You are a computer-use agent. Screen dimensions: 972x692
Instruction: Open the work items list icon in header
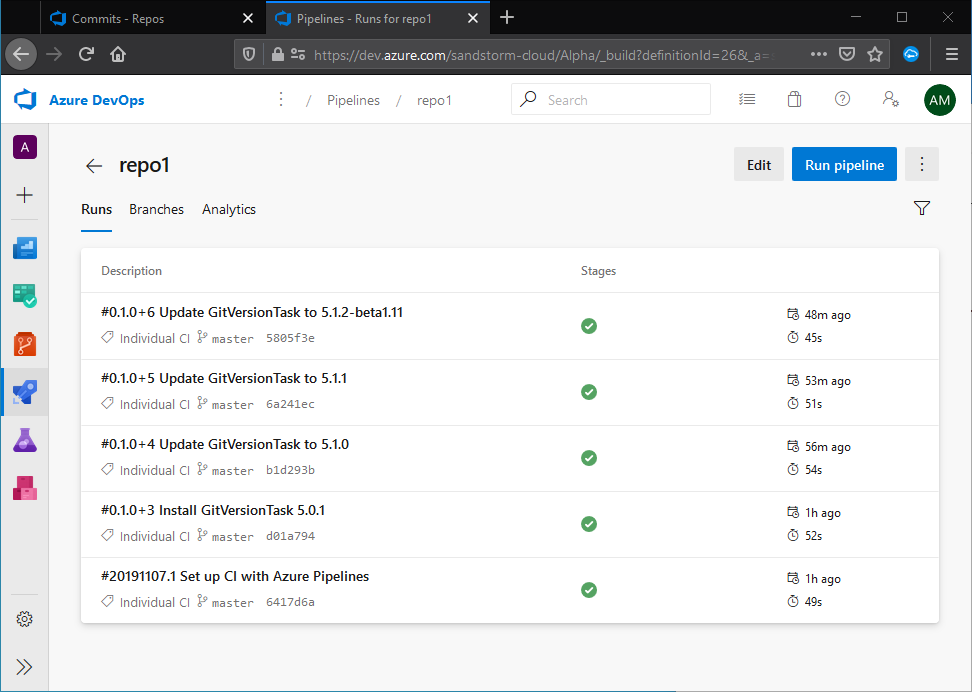tap(747, 99)
